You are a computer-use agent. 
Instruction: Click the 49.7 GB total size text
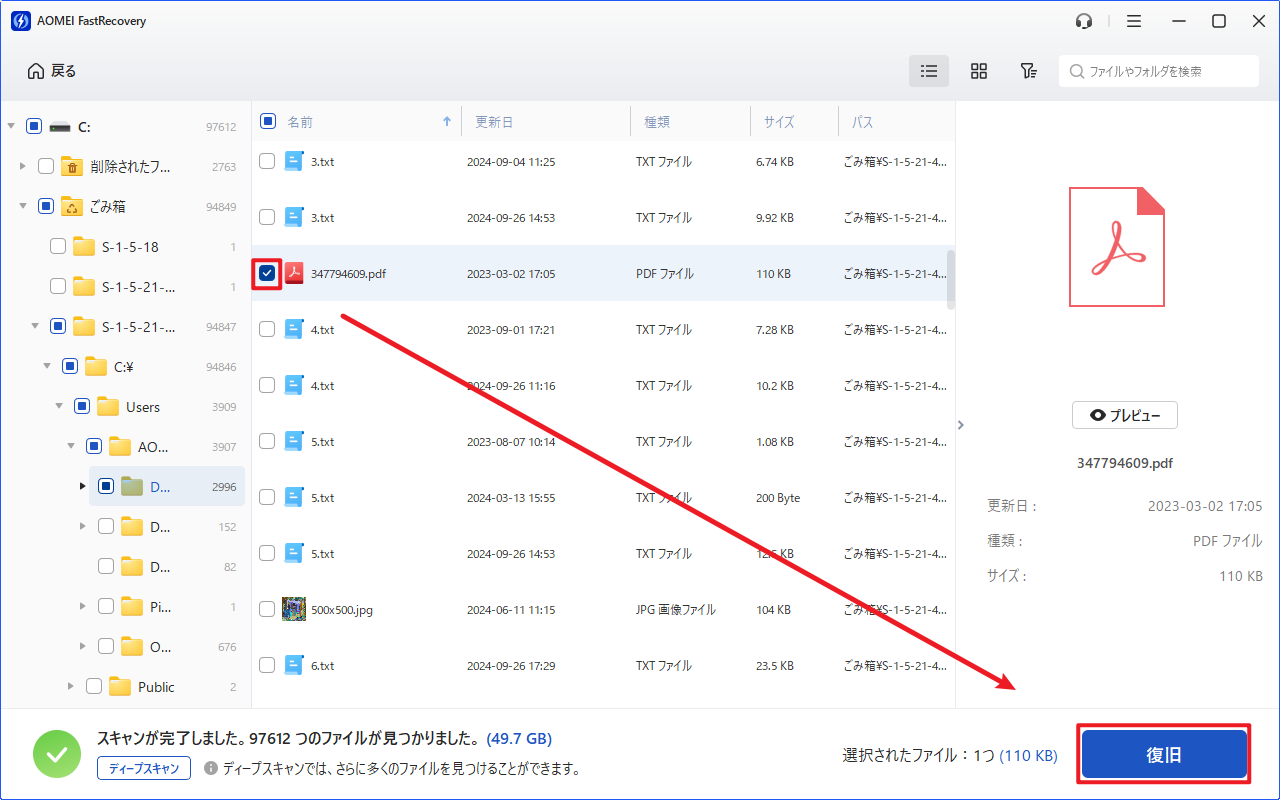[519, 739]
